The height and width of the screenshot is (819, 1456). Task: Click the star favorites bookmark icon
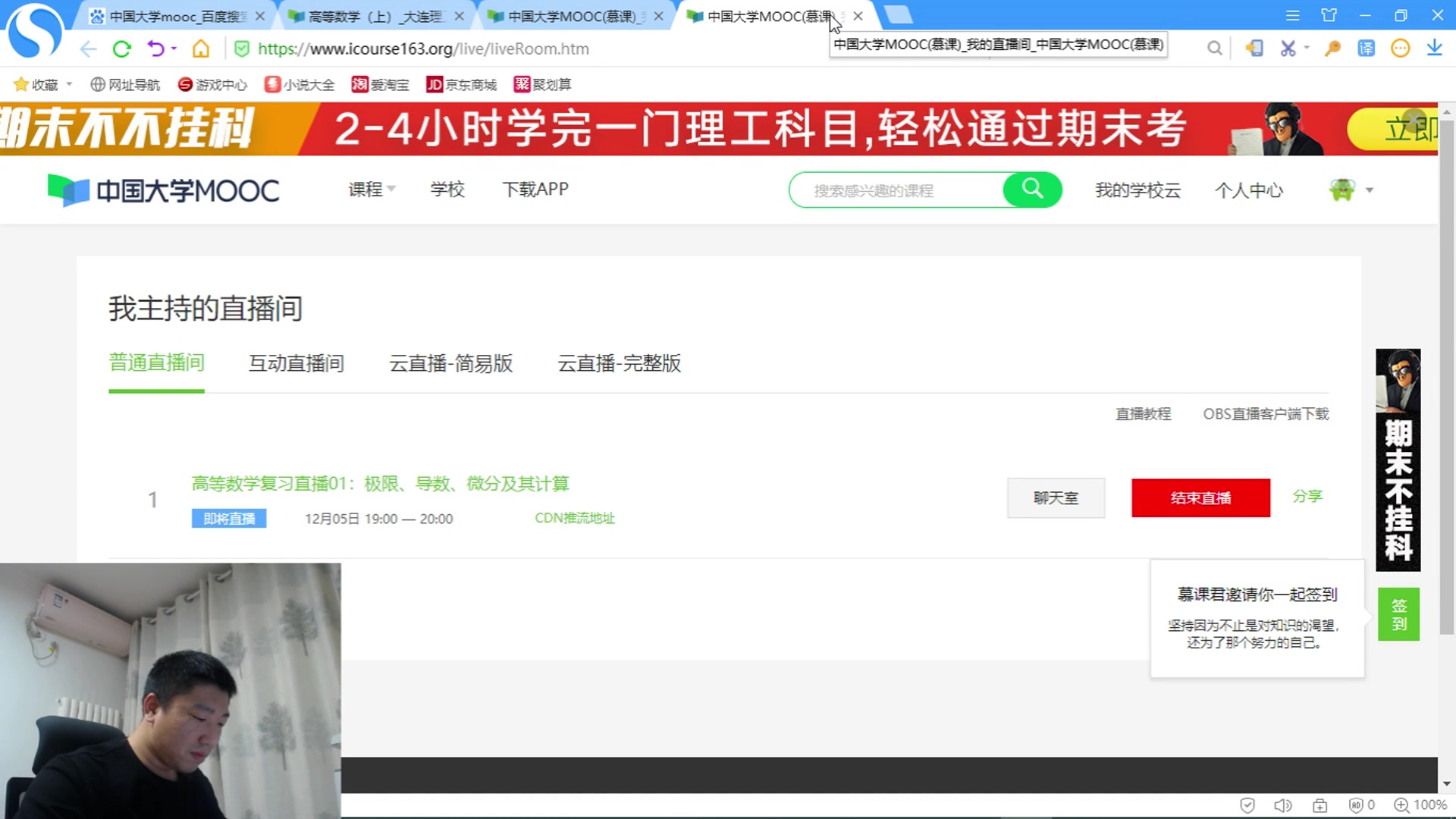[21, 84]
